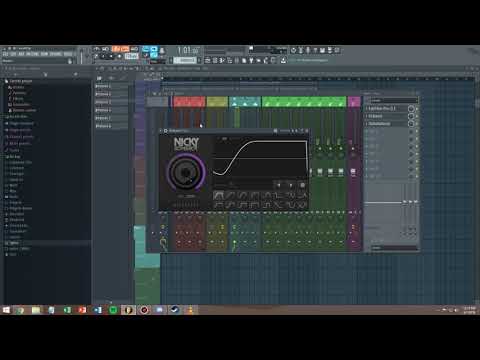This screenshot has width=480, height=360.
Task: Select the last curve shape in Kickstart's bottom row
Action: 302,205
